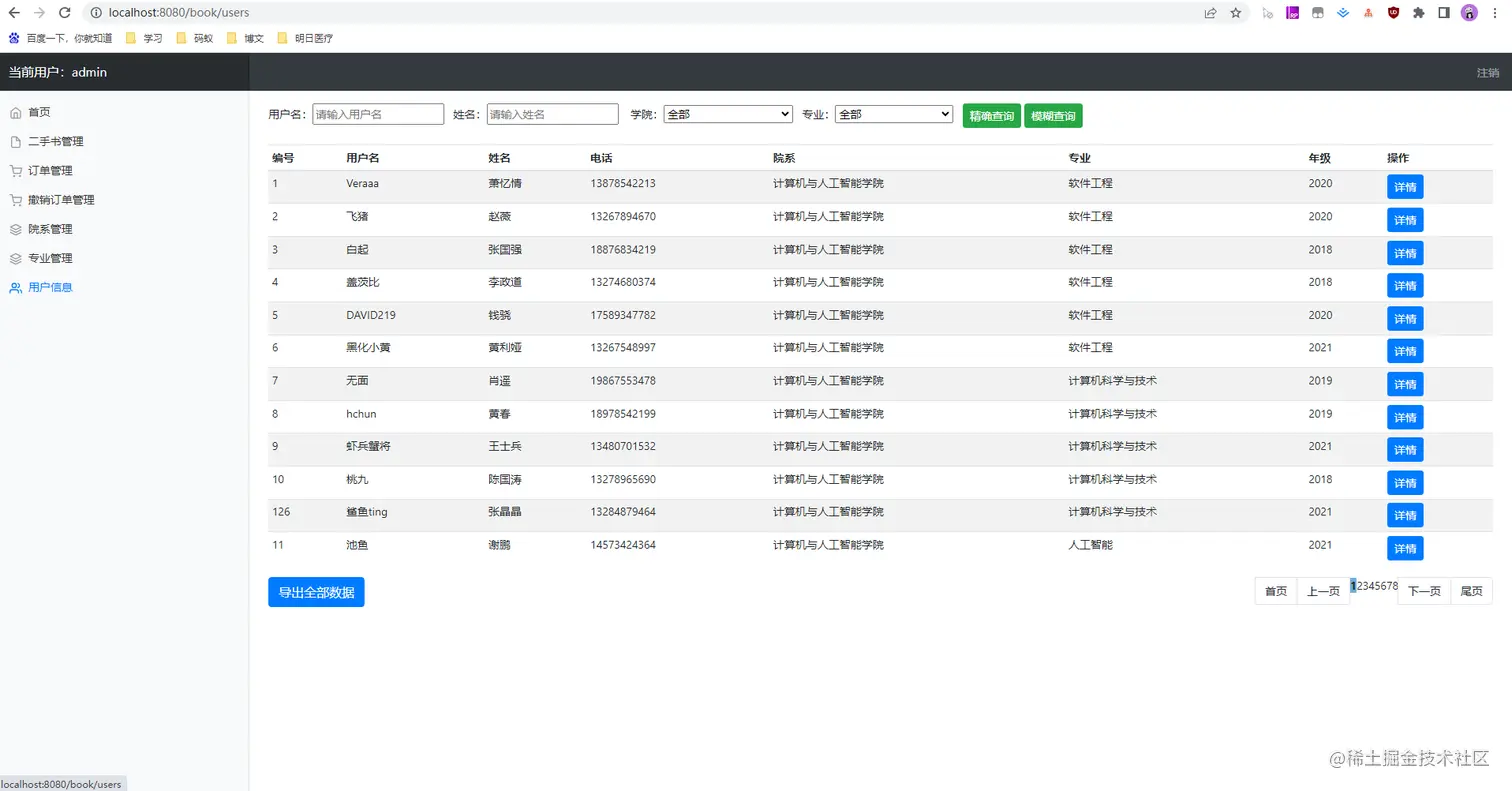The image size is (1512, 791).
Task: Open the uBlock Origin red shield
Action: [1393, 13]
